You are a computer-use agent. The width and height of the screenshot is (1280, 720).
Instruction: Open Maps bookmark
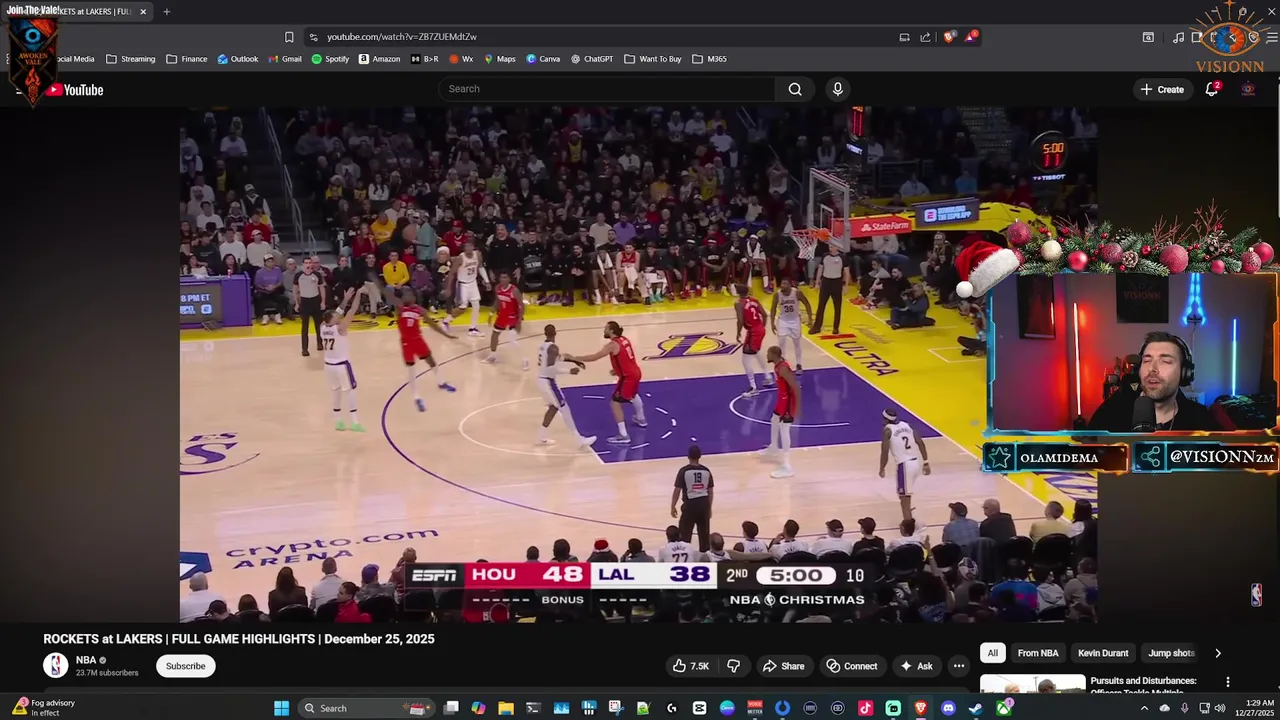500,59
